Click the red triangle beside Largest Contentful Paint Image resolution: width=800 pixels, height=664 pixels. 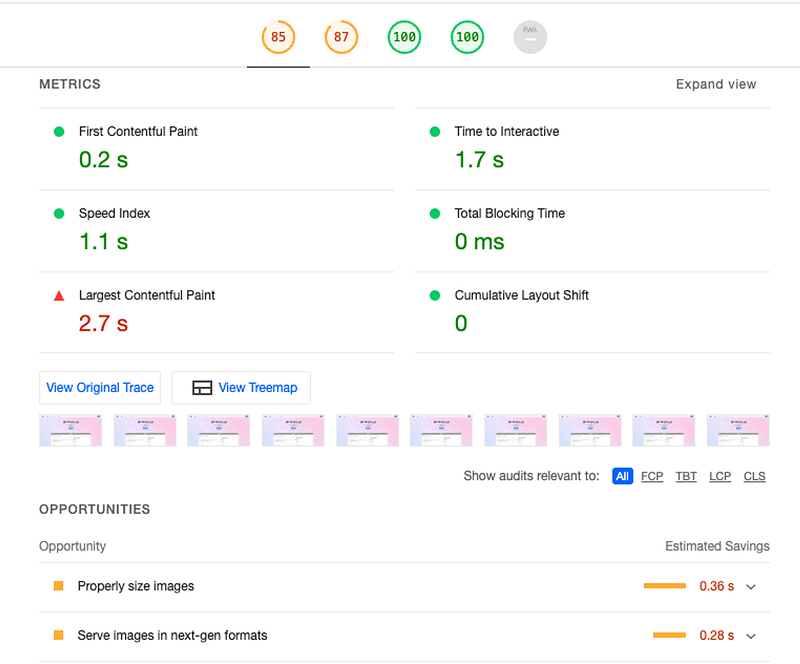(x=59, y=296)
